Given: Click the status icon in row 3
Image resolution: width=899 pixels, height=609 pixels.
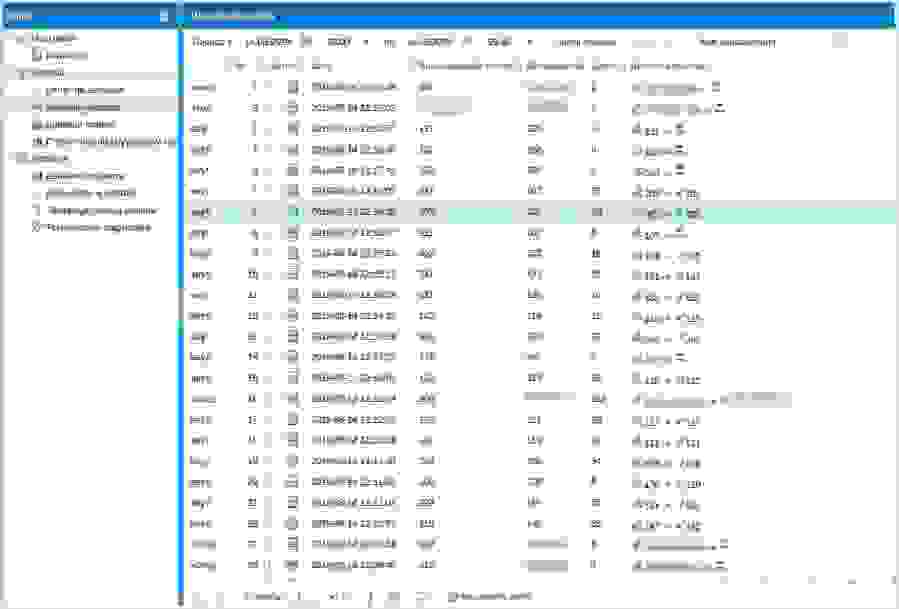Looking at the screenshot, I should tap(293, 129).
